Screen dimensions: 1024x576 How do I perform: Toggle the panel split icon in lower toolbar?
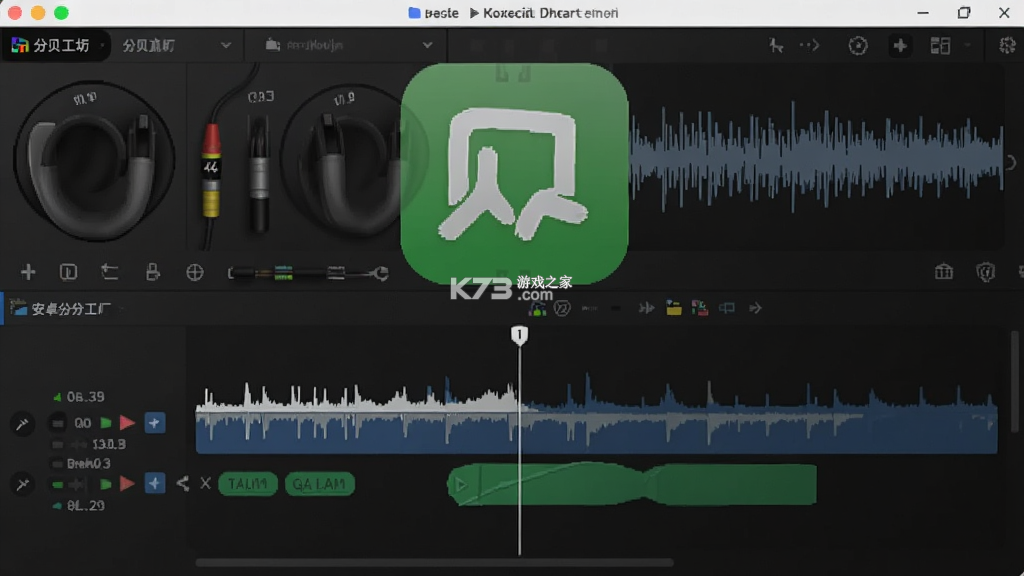69,272
